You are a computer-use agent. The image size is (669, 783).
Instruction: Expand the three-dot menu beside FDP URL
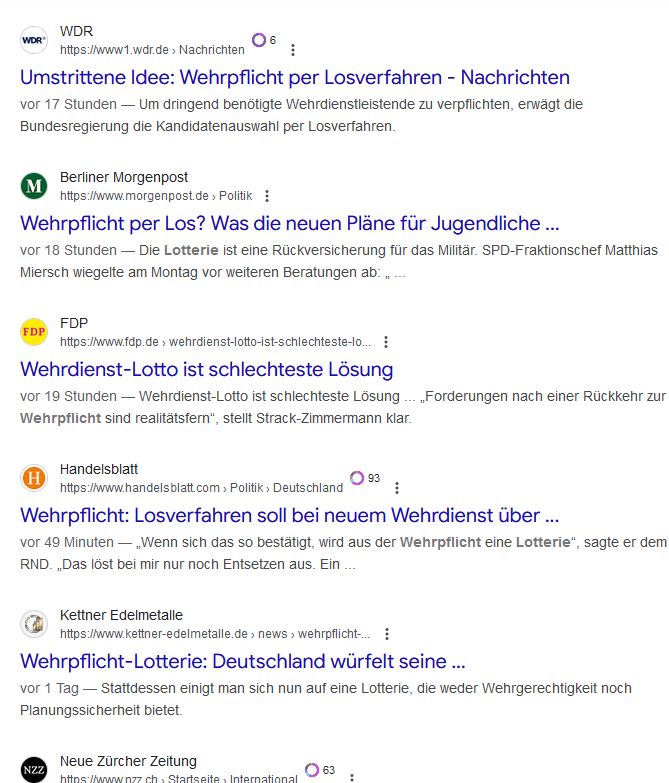coord(386,342)
